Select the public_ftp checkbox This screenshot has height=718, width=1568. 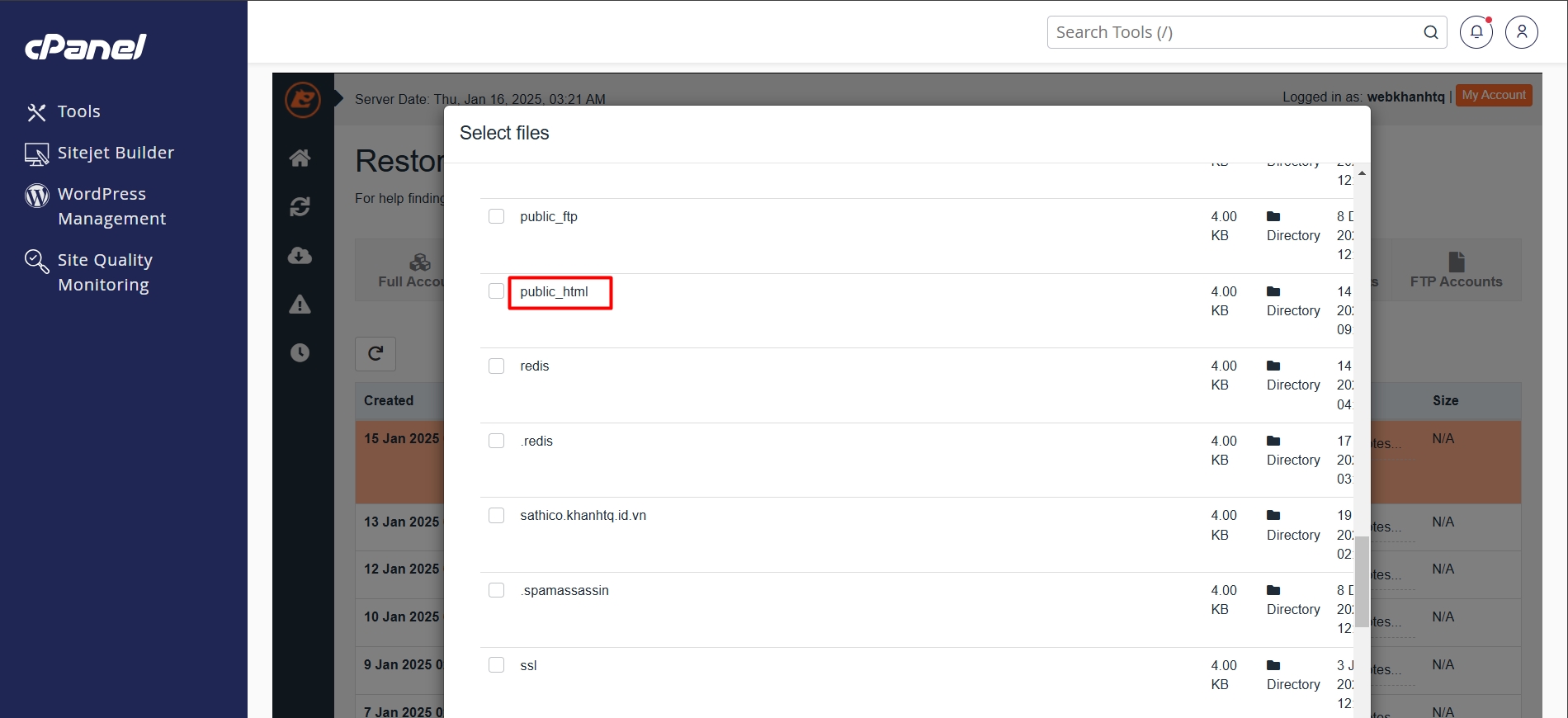[496, 216]
